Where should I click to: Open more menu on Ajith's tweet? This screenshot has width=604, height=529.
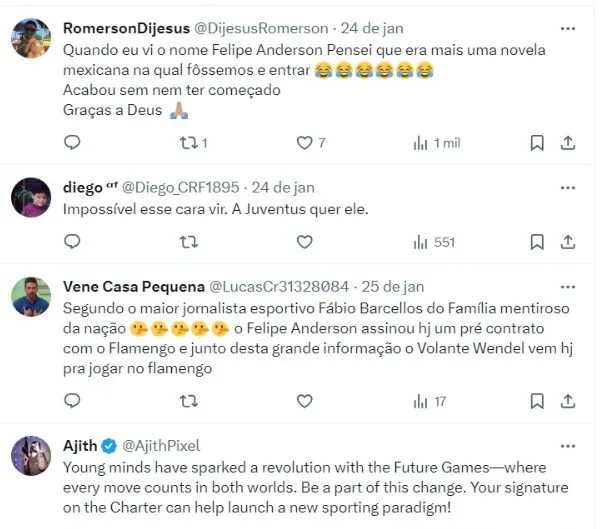point(568,444)
